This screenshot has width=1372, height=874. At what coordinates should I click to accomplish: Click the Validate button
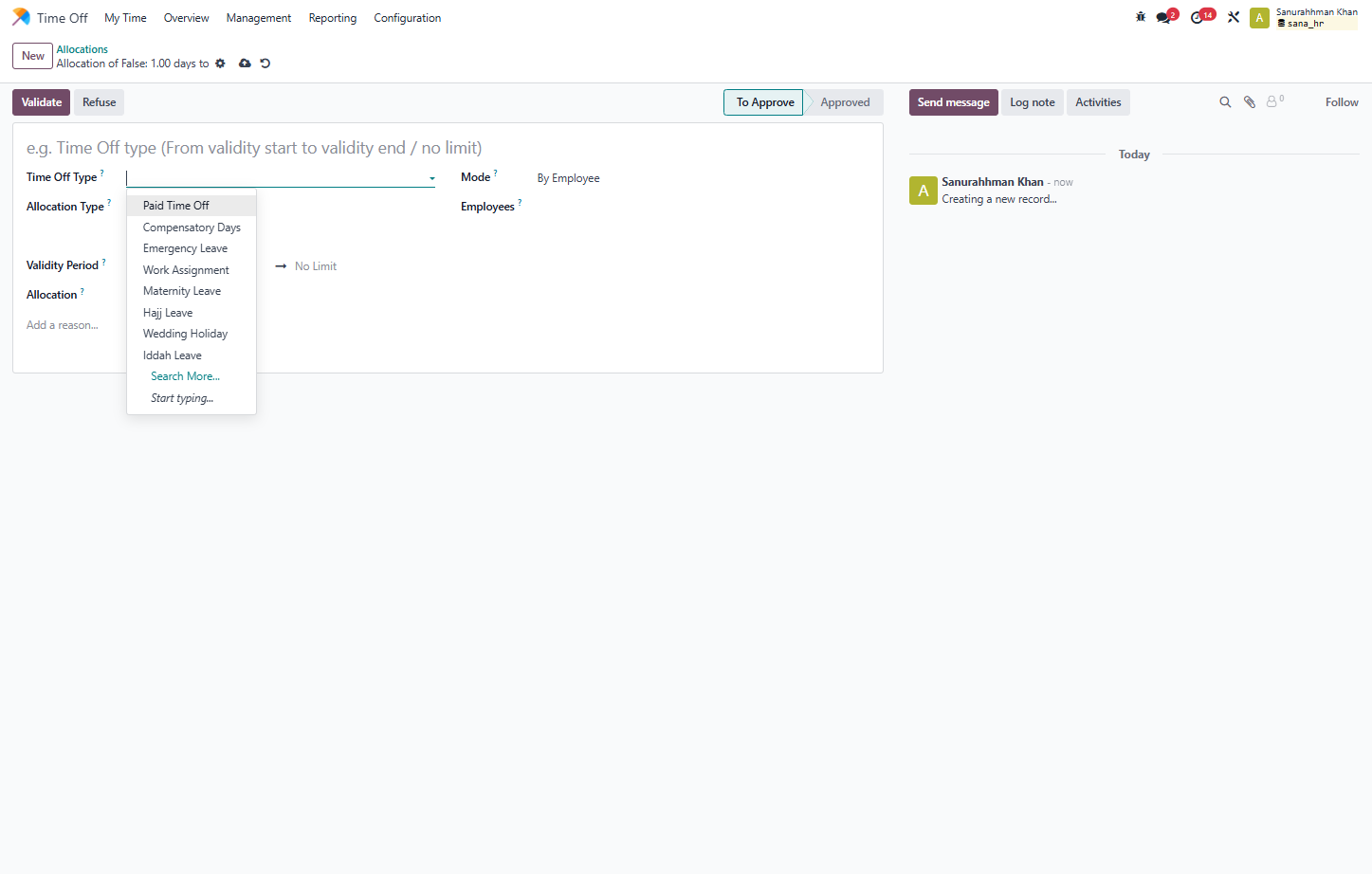pyautogui.click(x=42, y=102)
